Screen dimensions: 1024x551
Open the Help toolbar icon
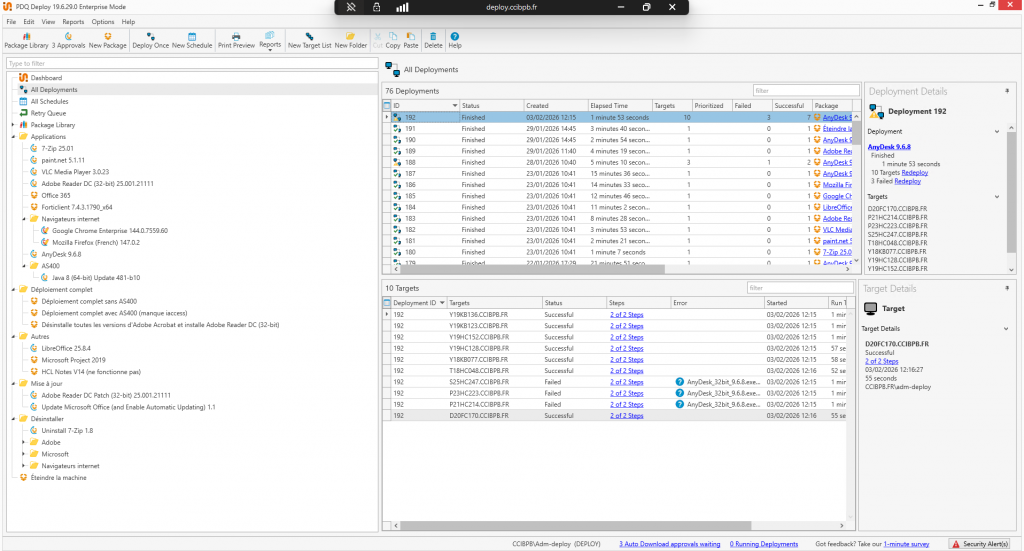click(x=455, y=40)
